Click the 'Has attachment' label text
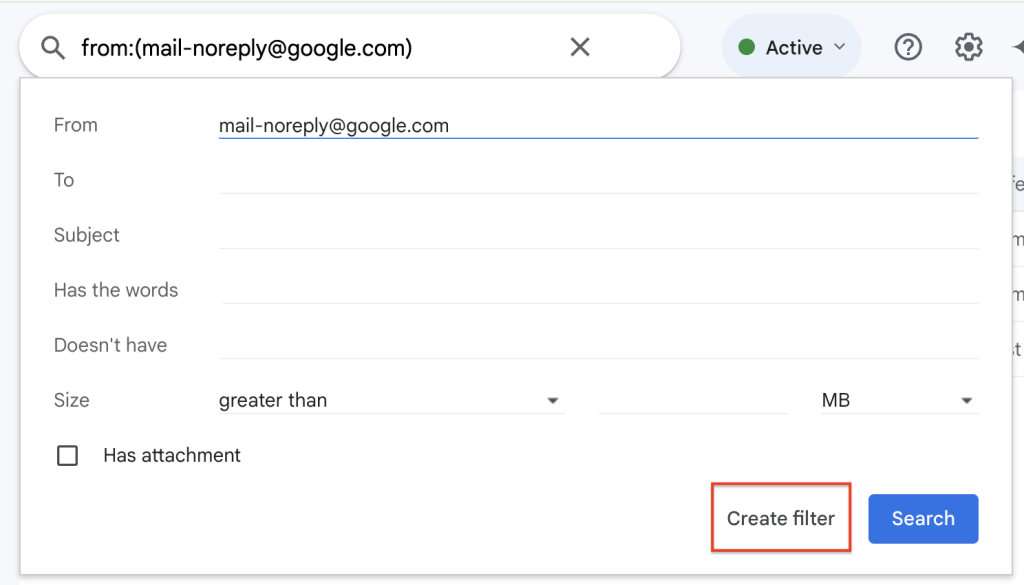 [x=172, y=456]
